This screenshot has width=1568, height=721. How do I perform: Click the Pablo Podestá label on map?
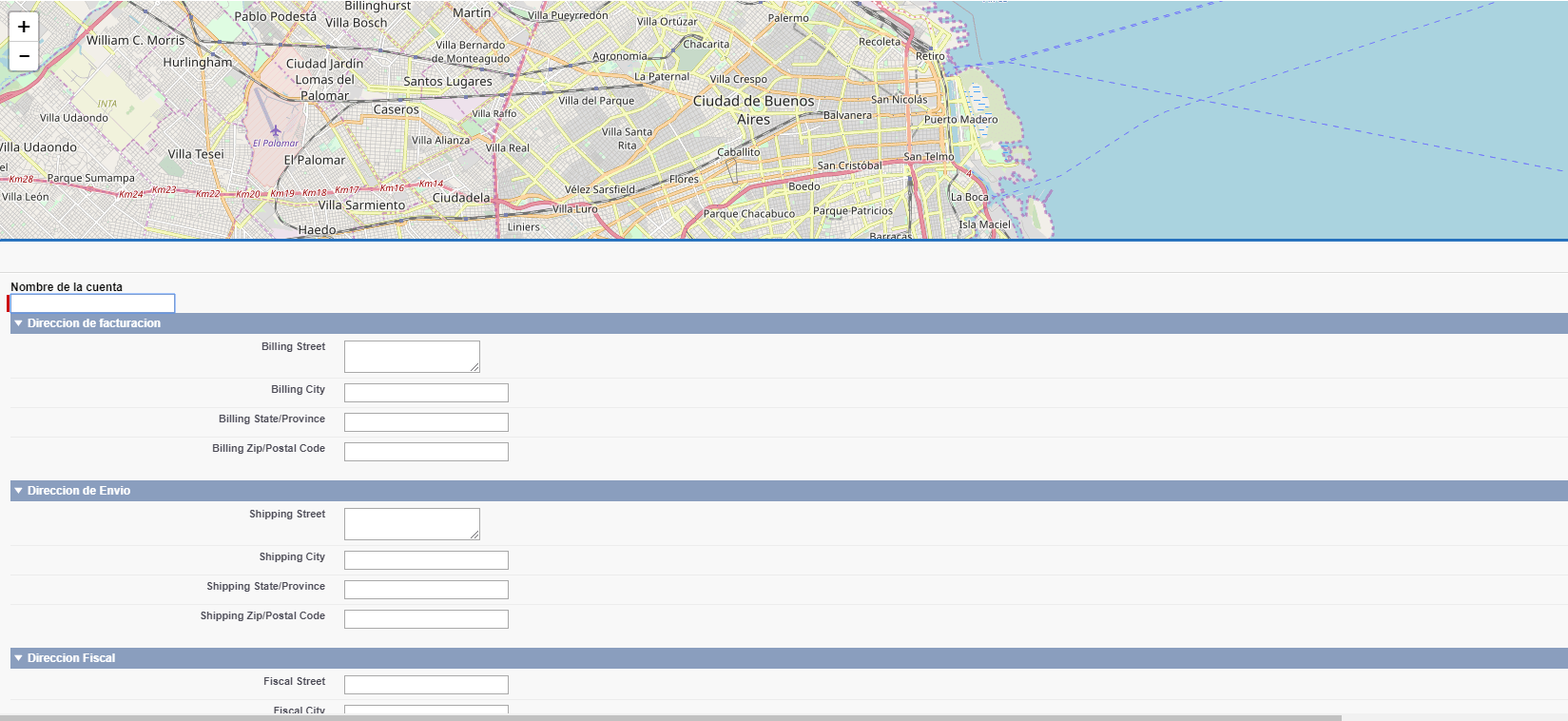click(x=276, y=16)
